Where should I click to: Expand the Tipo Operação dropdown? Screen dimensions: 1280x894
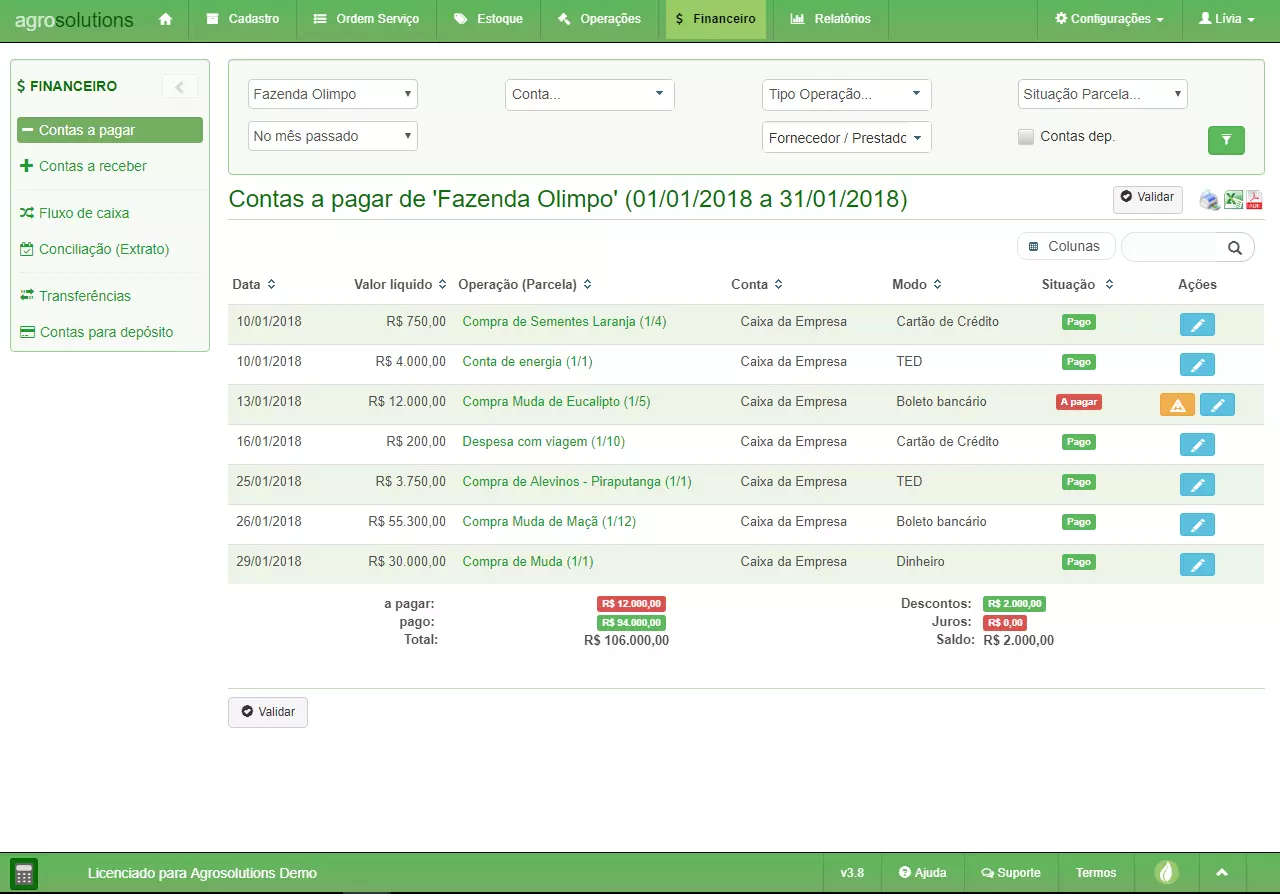pos(846,95)
